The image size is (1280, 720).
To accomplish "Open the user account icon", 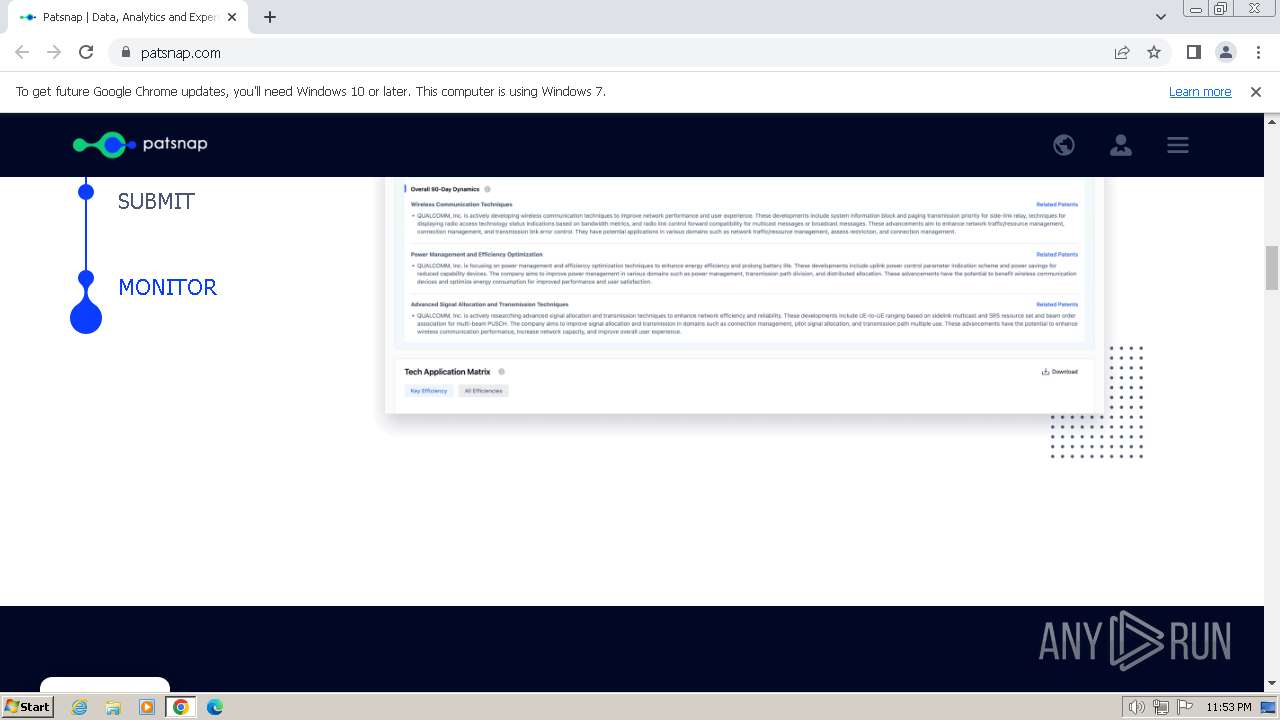I will [1121, 145].
